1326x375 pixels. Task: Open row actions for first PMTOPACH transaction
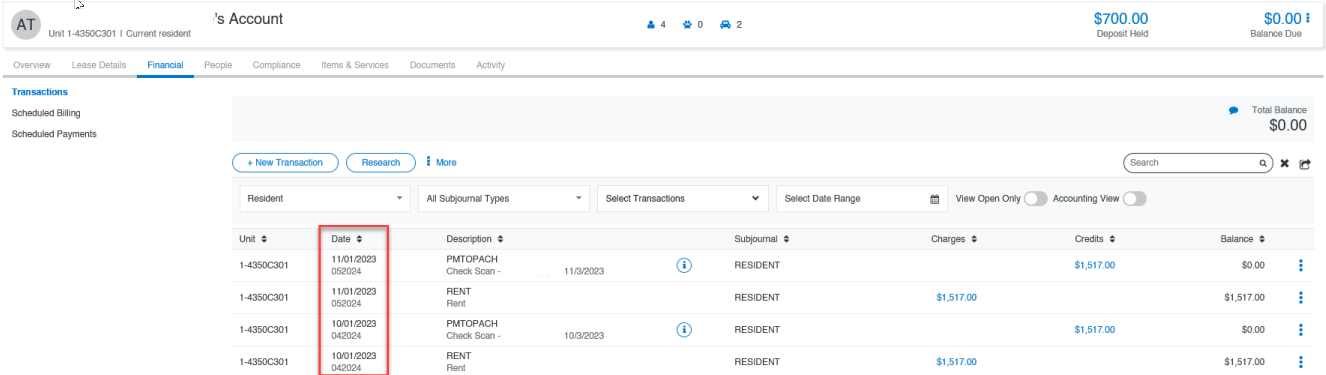point(1301,266)
